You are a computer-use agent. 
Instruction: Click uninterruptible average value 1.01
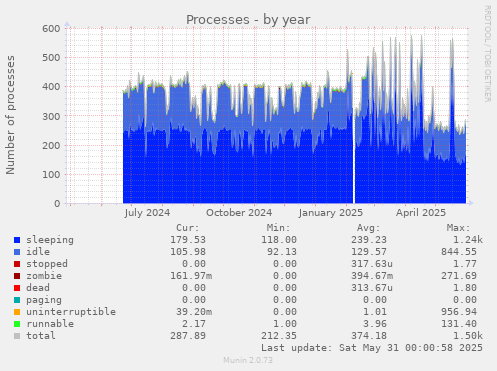click(x=375, y=312)
